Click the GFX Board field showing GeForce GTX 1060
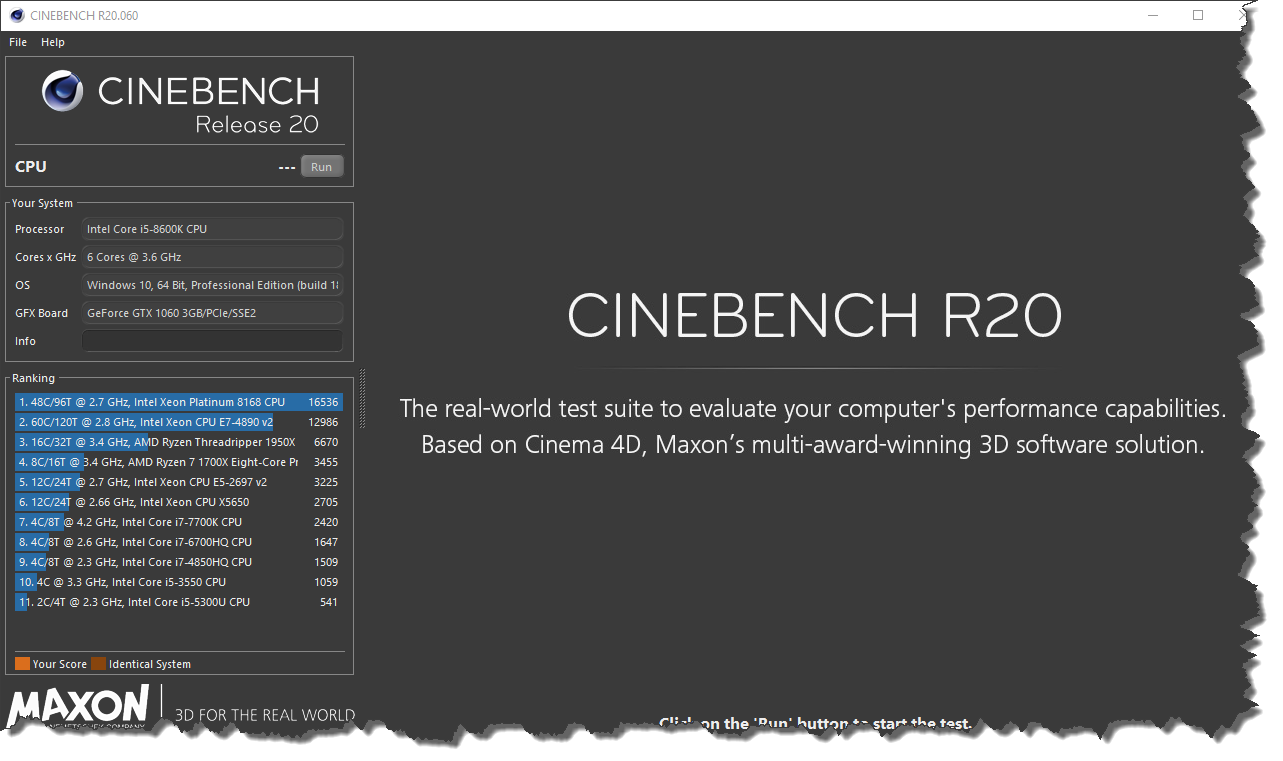 pyautogui.click(x=212, y=312)
